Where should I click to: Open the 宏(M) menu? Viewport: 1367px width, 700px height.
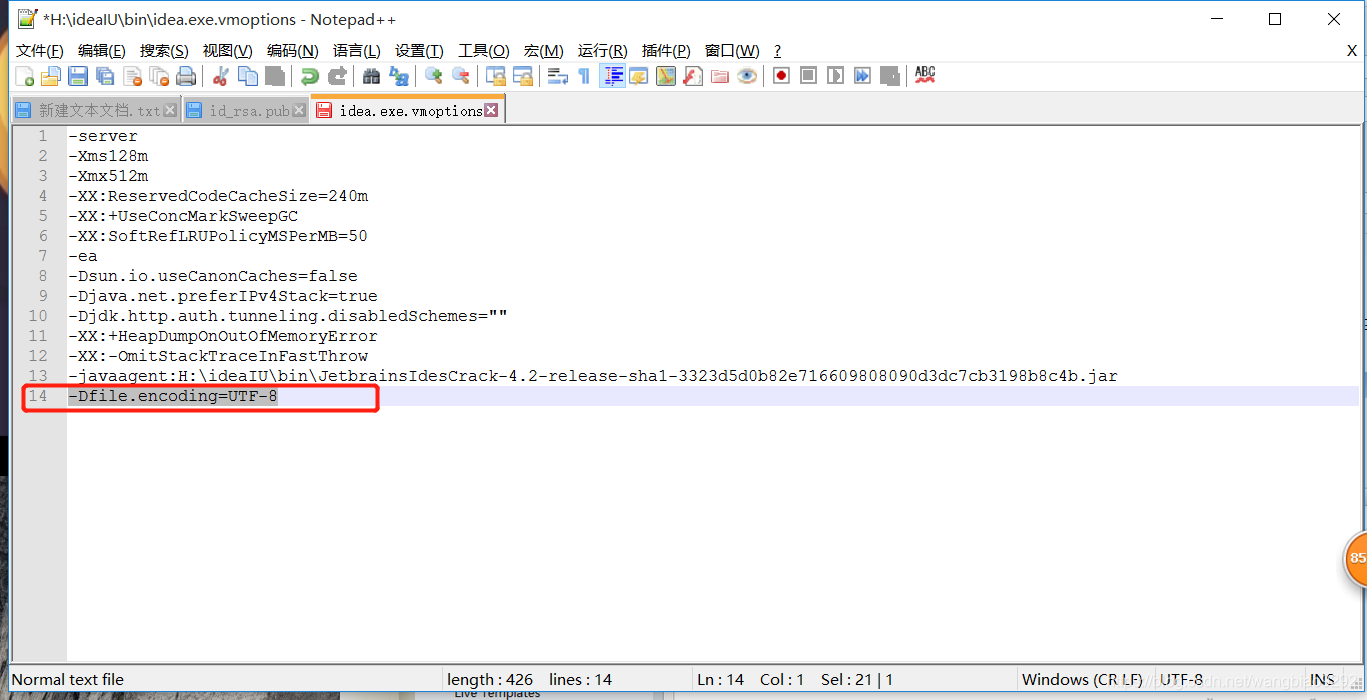click(x=544, y=51)
